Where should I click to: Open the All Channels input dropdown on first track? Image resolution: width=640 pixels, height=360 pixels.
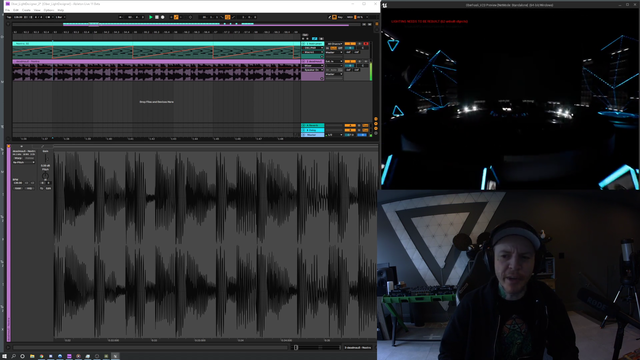click(334, 44)
